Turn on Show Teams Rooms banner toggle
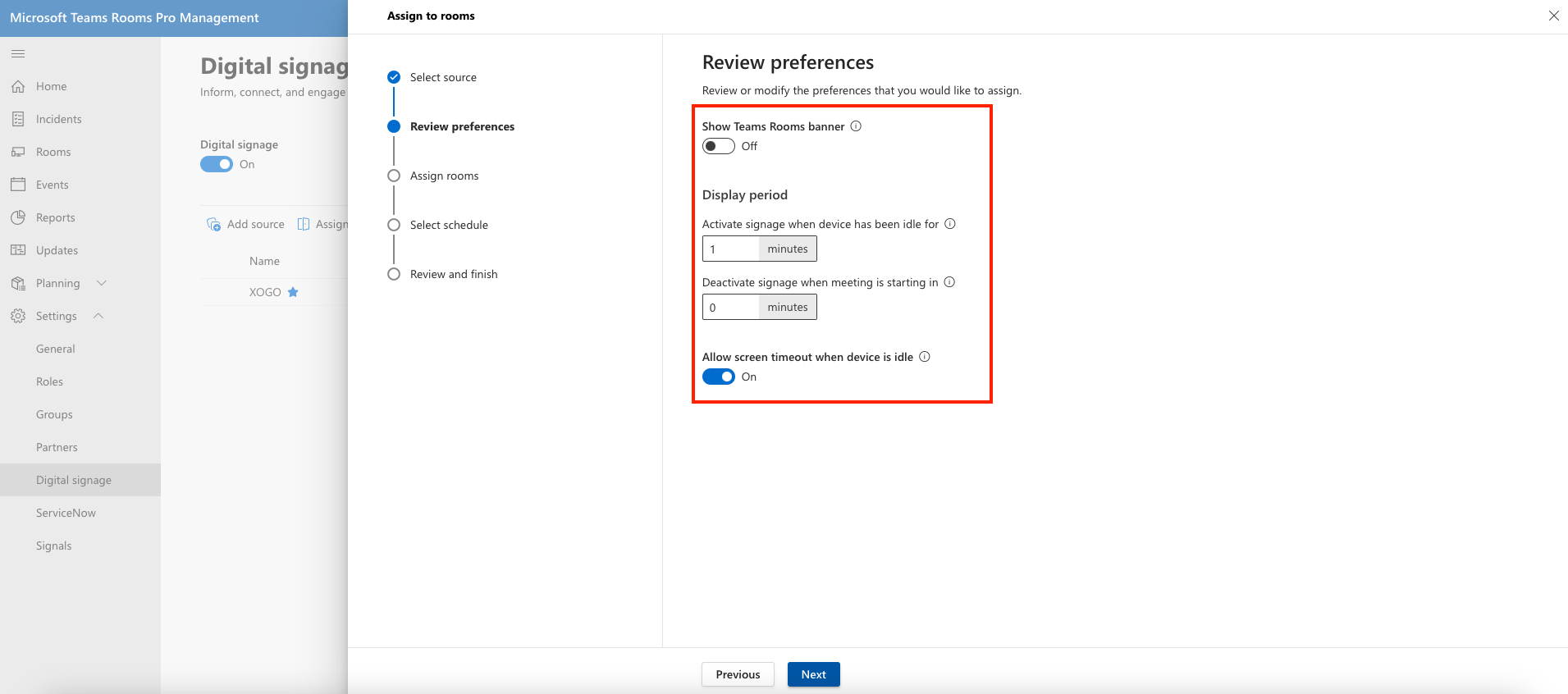 pos(718,146)
